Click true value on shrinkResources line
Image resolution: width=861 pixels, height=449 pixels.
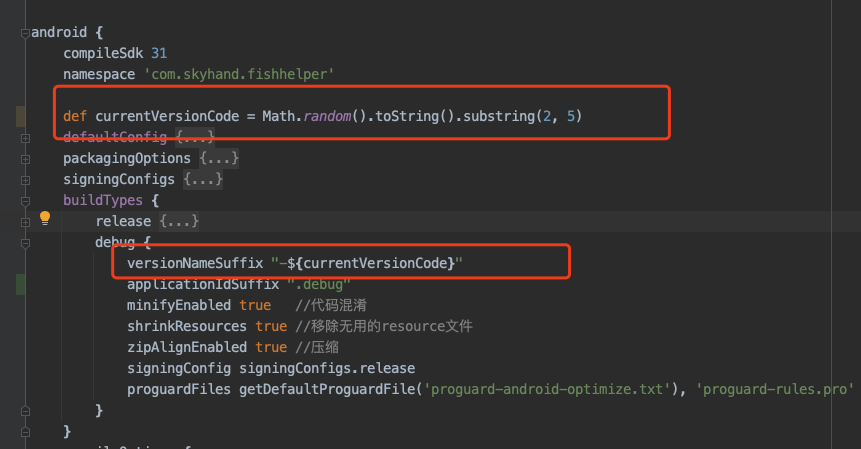pyautogui.click(x=271, y=326)
